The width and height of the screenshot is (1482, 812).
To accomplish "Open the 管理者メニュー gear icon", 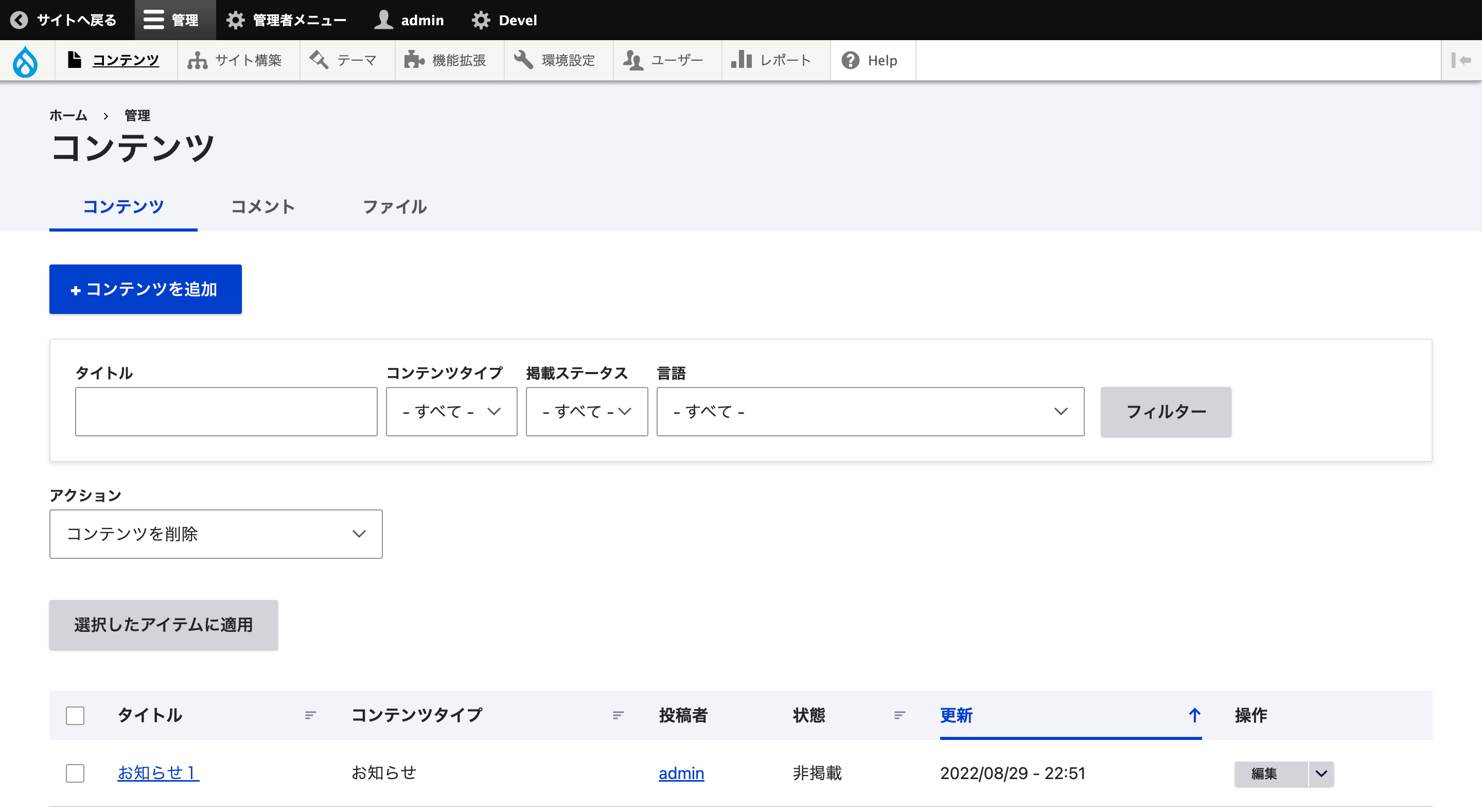I will click(235, 20).
